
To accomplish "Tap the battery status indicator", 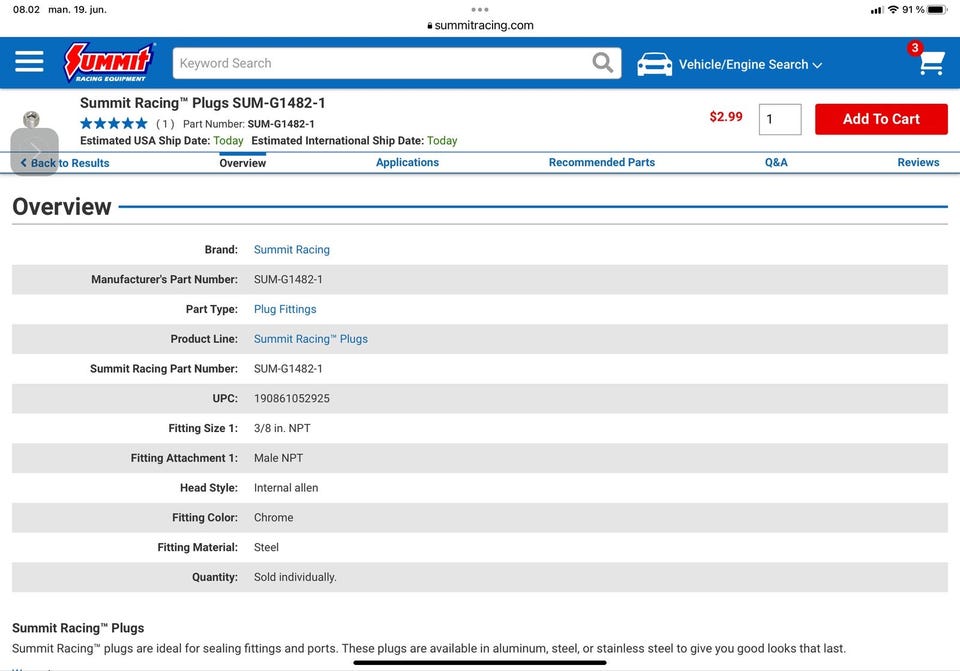I will 937,10.
